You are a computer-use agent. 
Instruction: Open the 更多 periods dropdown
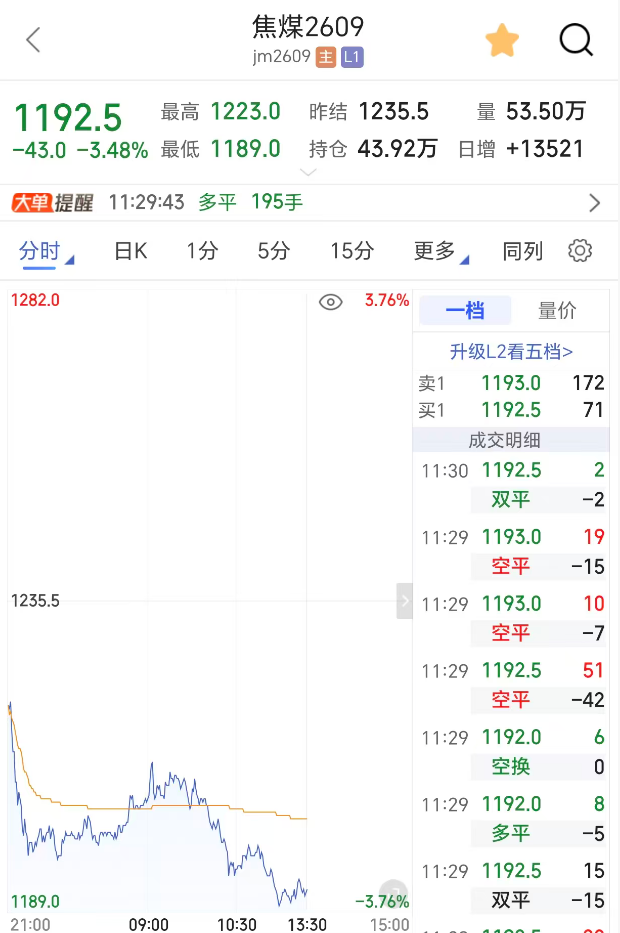tap(441, 251)
